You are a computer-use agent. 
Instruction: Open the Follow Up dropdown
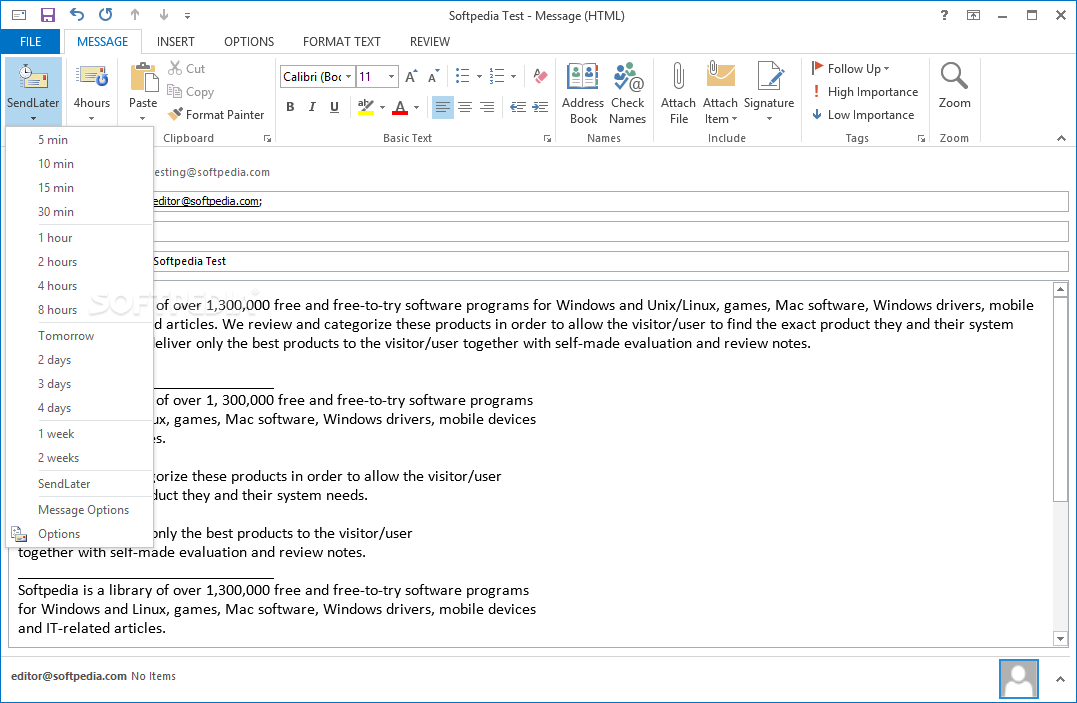[x=850, y=69]
